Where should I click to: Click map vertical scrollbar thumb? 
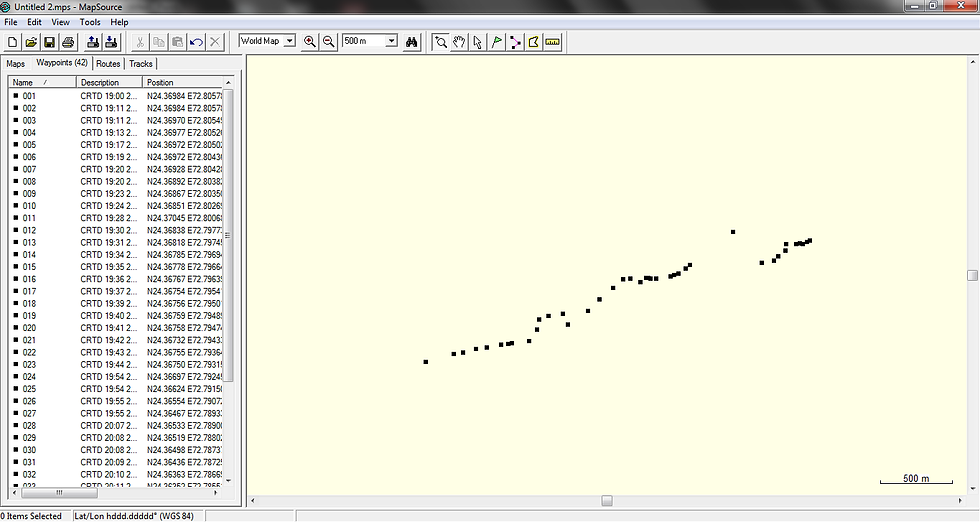pyautogui.click(x=972, y=276)
